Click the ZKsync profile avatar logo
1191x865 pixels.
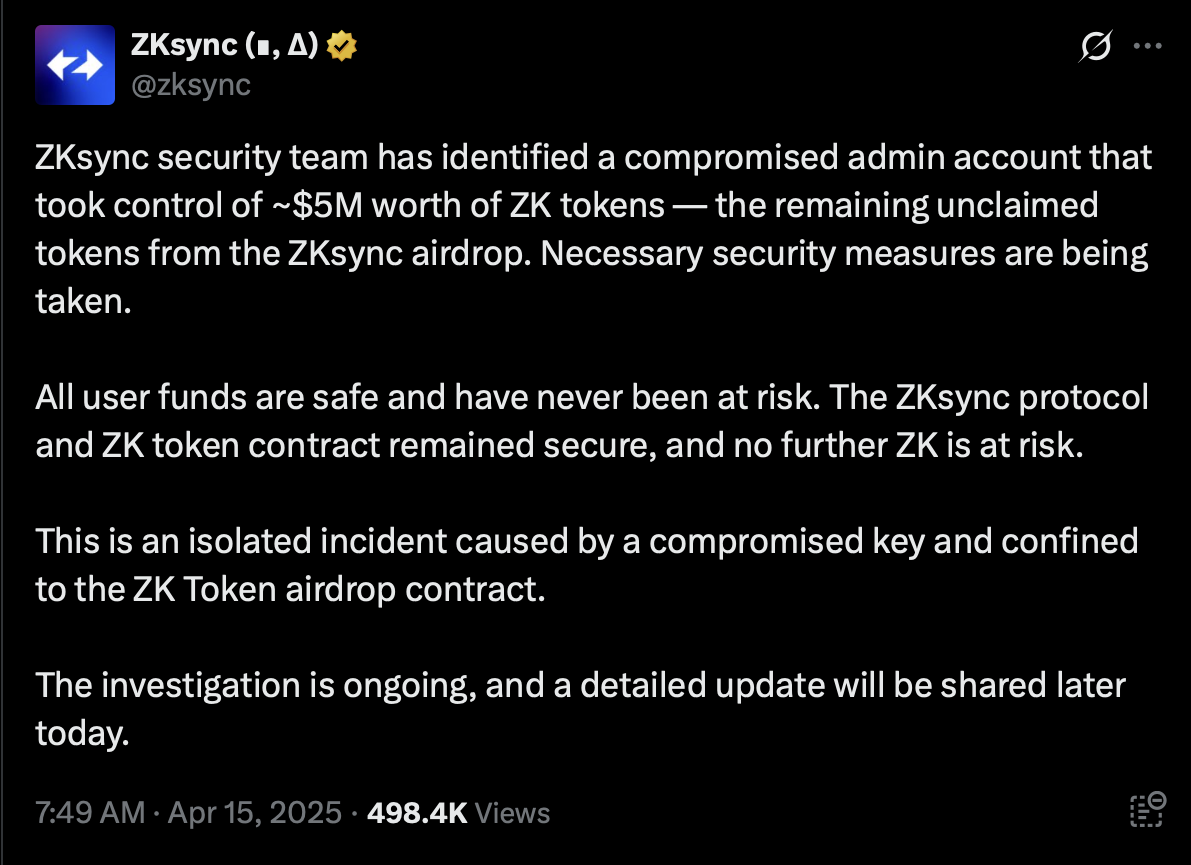75,65
